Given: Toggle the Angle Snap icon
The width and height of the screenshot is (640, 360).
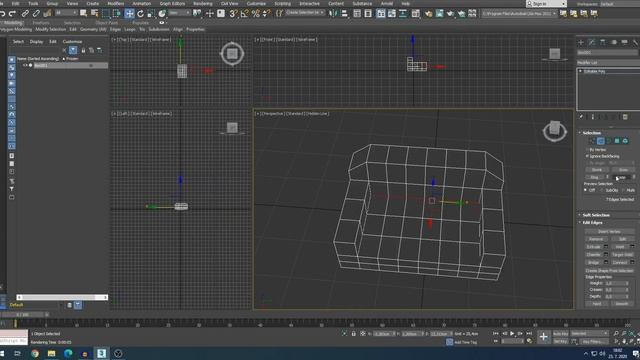Looking at the screenshot, I should [244, 13].
